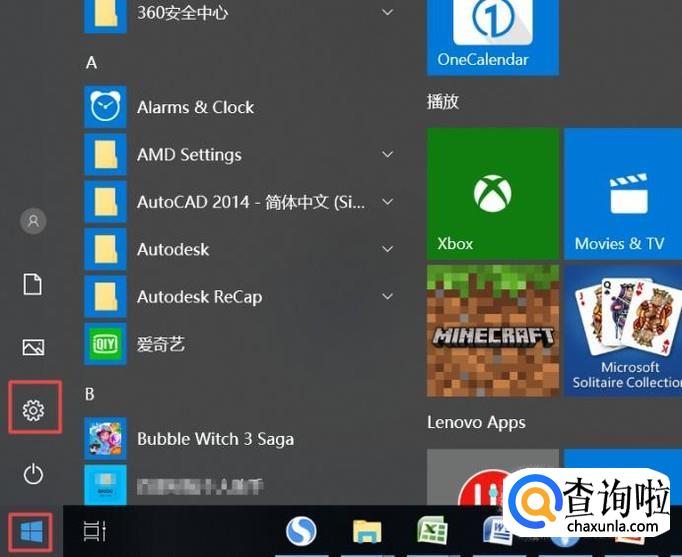
Task: Click the AutoCAD 2014 folder icon
Action: tap(105, 202)
